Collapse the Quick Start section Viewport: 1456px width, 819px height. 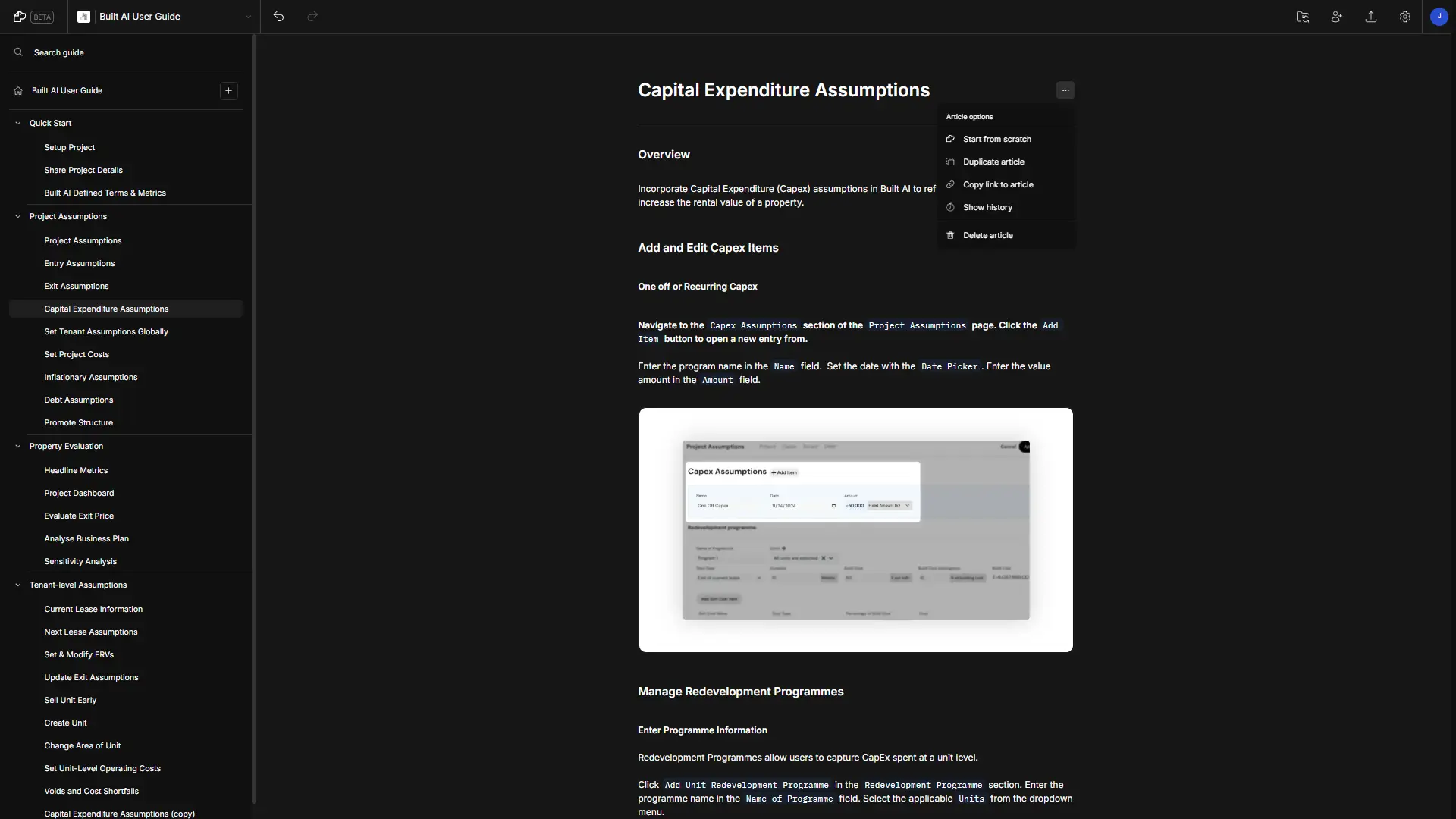[x=18, y=123]
